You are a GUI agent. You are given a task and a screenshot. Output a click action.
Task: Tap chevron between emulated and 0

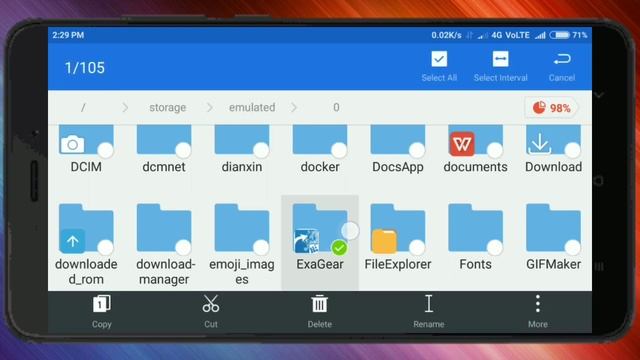pyautogui.click(x=293, y=108)
